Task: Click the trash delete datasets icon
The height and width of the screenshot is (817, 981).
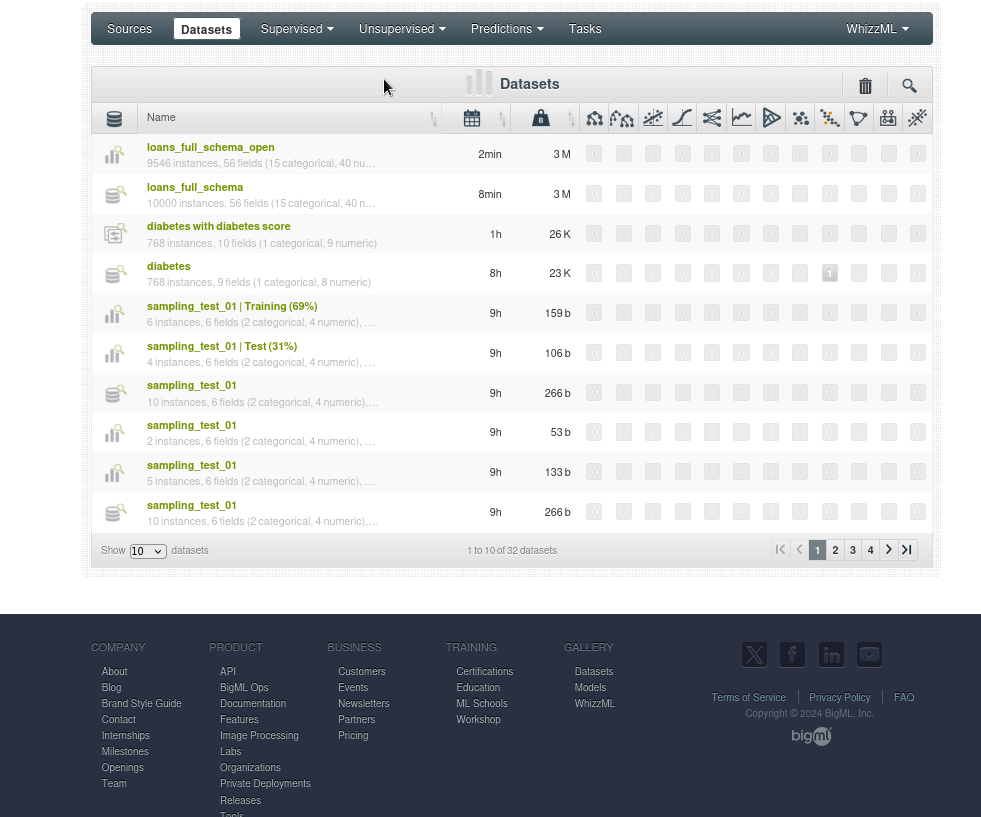Action: pos(865,86)
